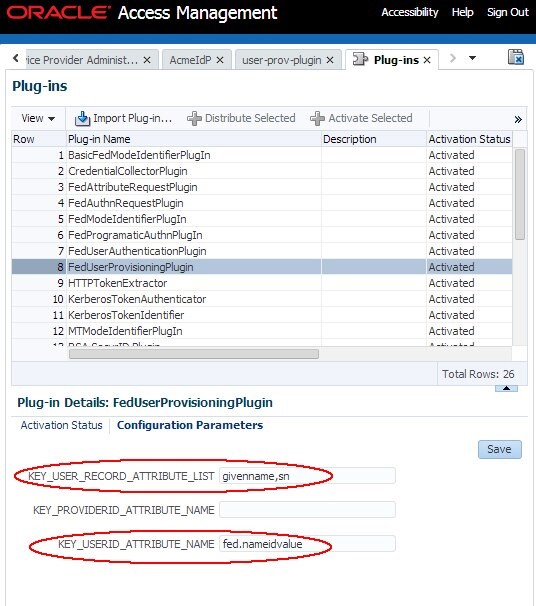Switch to the AcmeIdP tab

point(191,60)
